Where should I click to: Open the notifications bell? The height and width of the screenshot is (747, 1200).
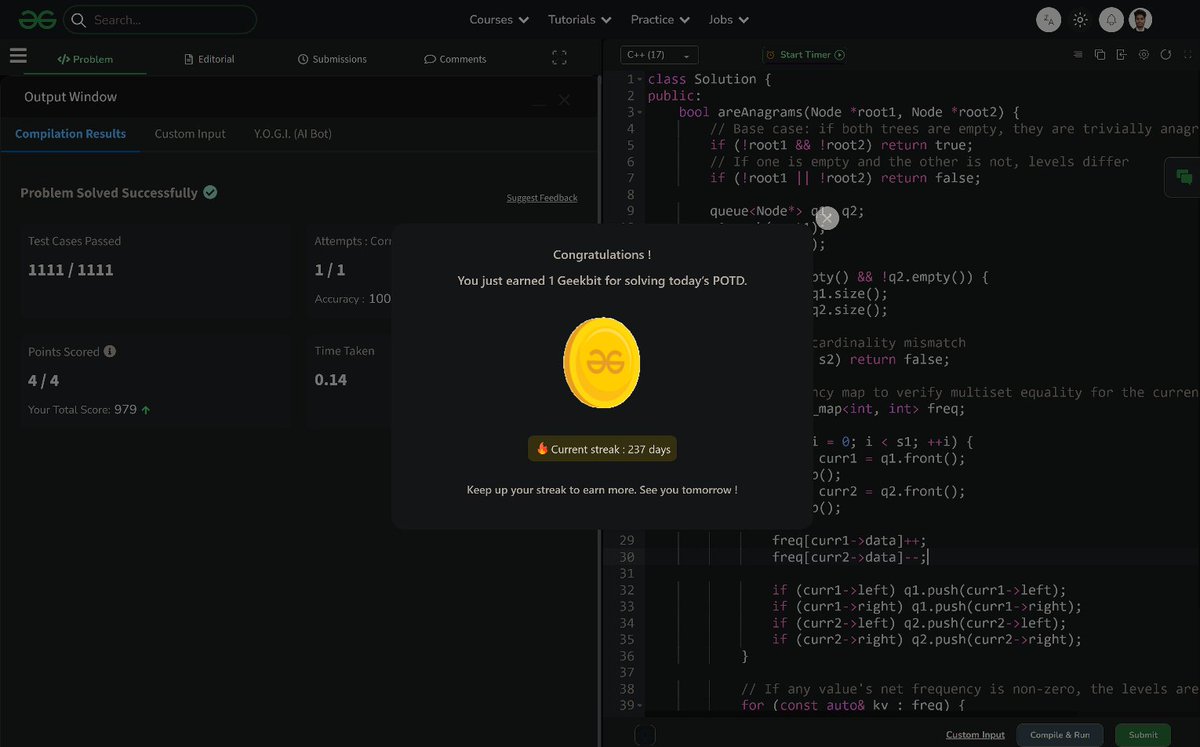[x=1111, y=20]
